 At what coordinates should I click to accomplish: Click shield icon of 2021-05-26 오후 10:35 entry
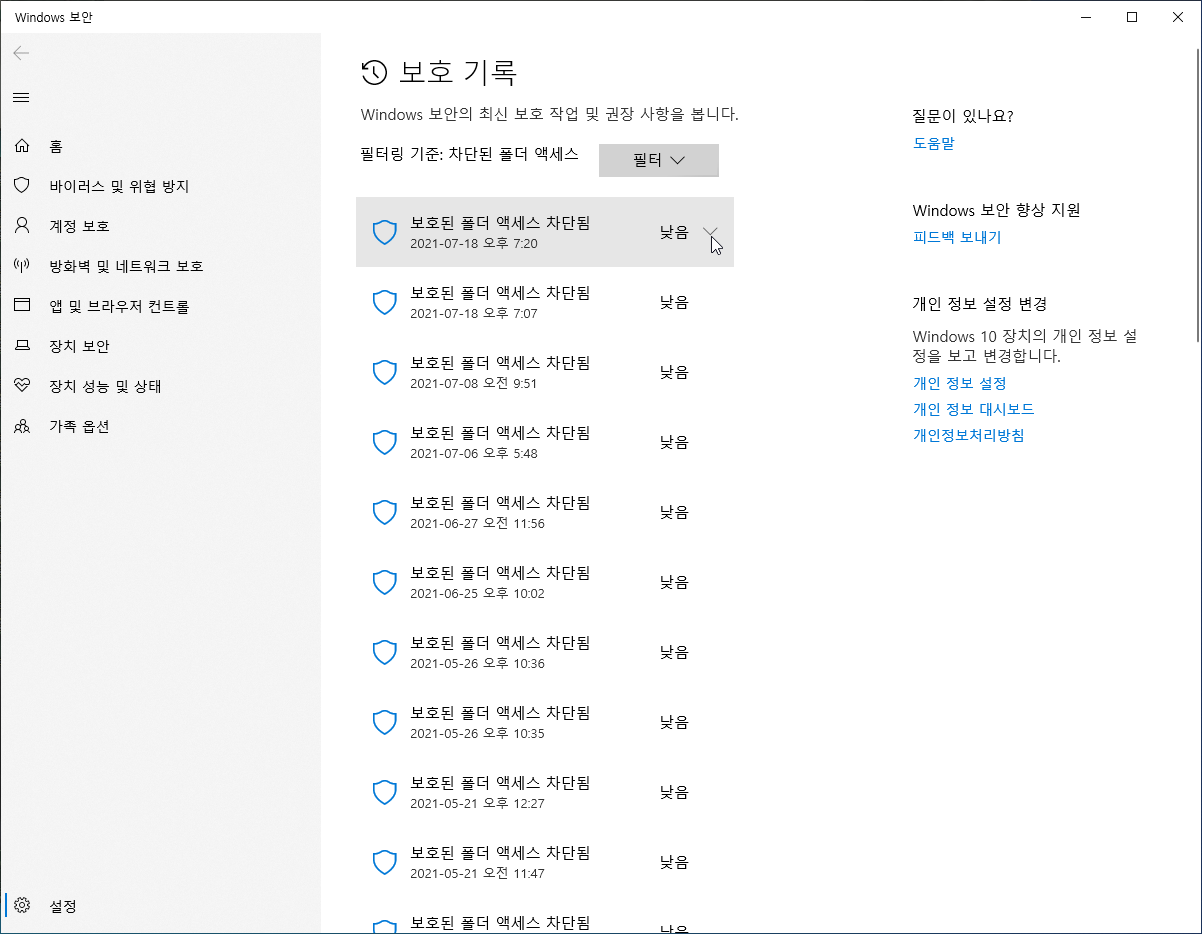click(x=385, y=722)
